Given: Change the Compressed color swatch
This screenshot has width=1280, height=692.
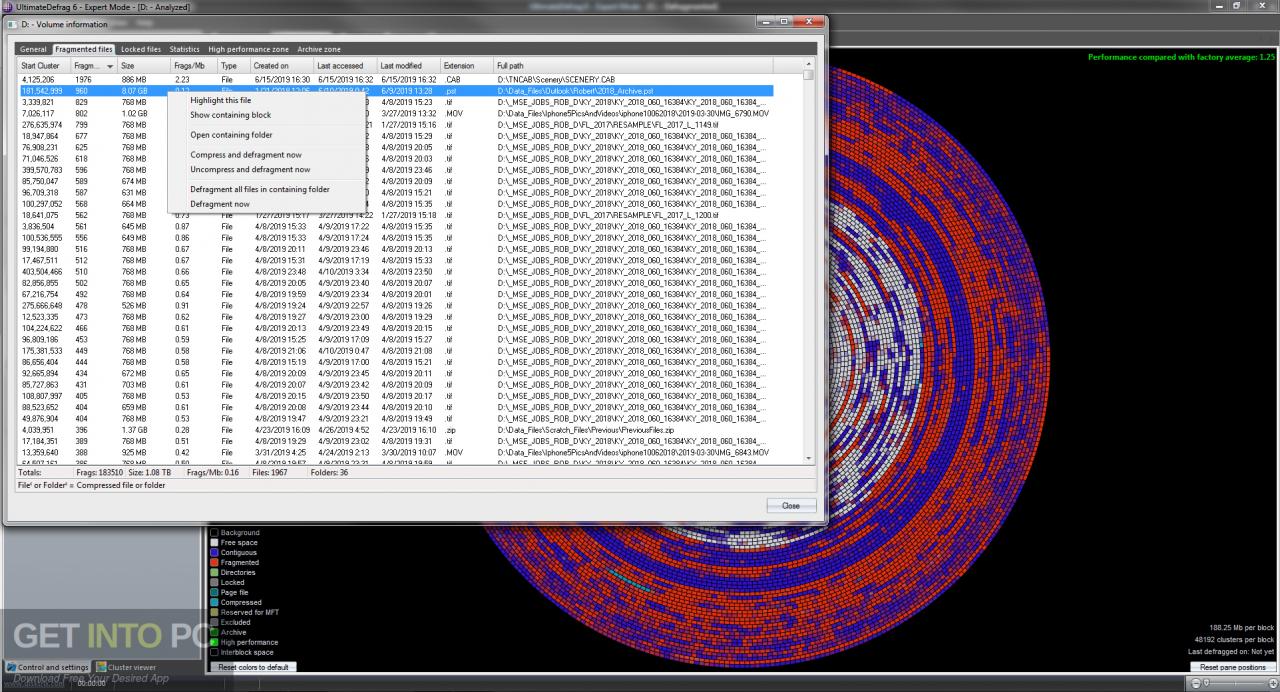Looking at the screenshot, I should click(x=214, y=603).
